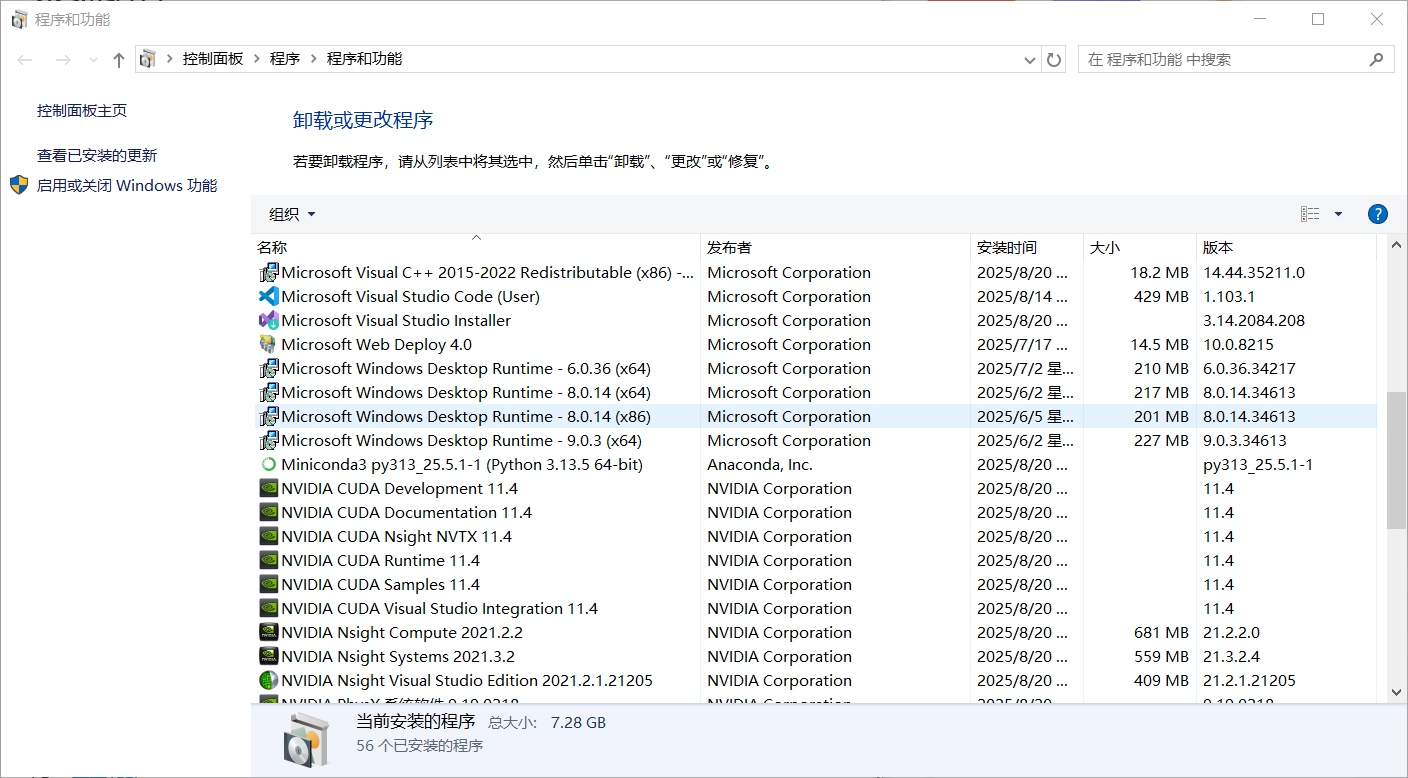
Task: Select Miniconda3 py313_25.5.1-1 program name
Action: coord(462,464)
